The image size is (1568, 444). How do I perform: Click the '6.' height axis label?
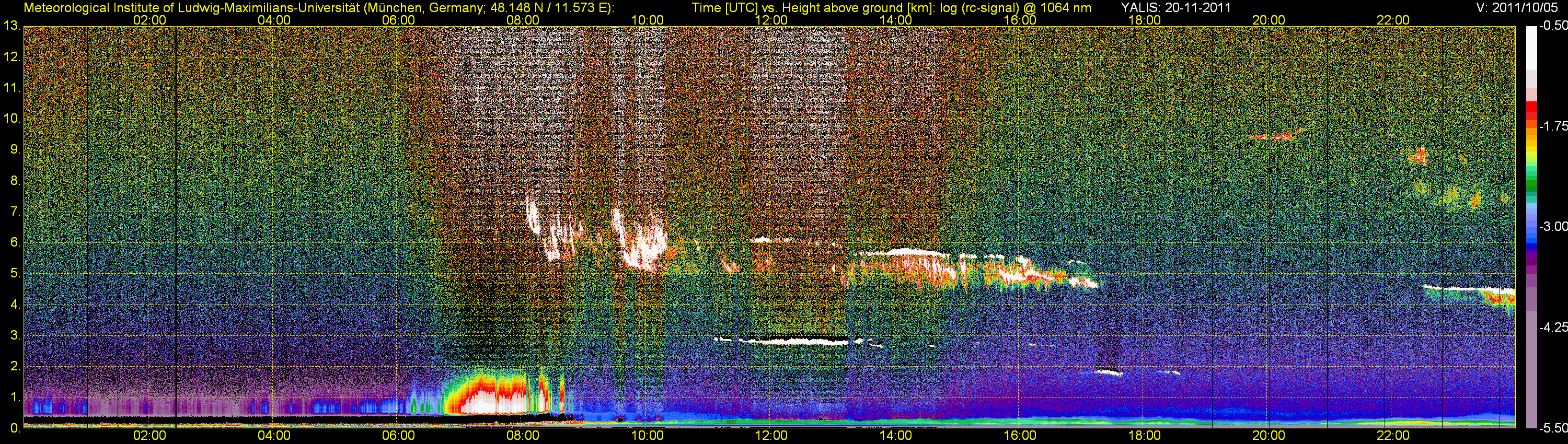click(15, 243)
